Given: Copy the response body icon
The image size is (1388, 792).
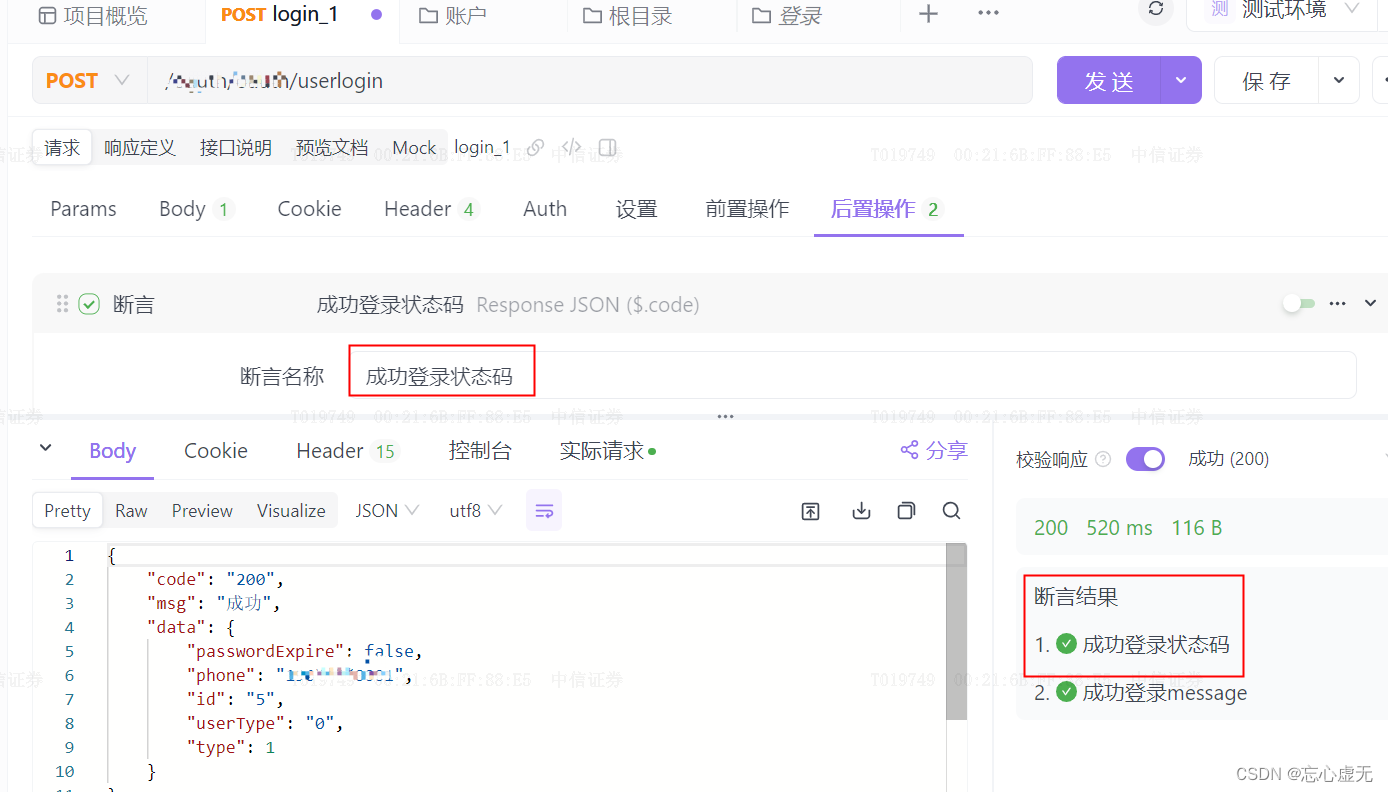Looking at the screenshot, I should (x=906, y=511).
